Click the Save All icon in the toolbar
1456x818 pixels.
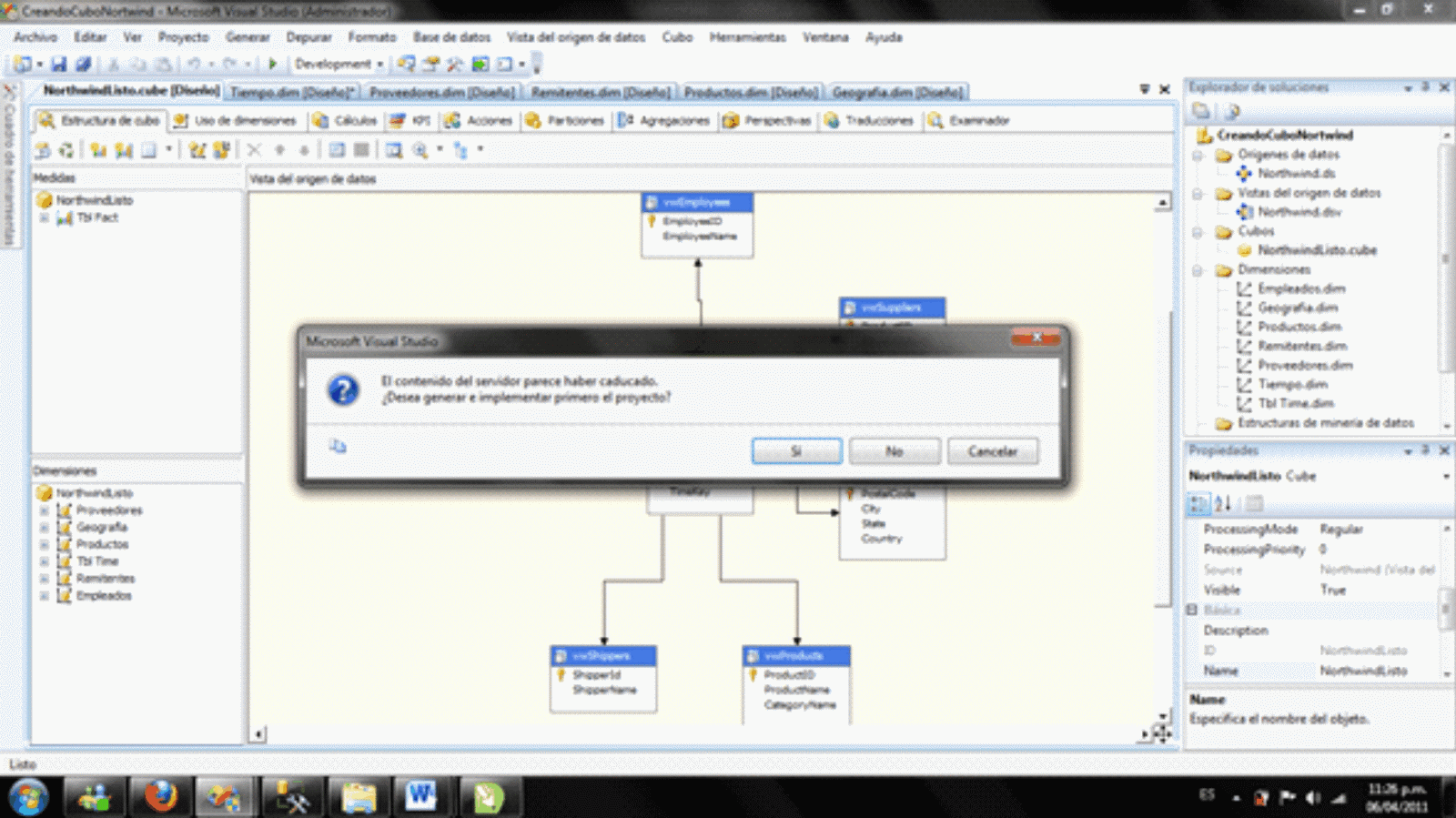[x=83, y=64]
